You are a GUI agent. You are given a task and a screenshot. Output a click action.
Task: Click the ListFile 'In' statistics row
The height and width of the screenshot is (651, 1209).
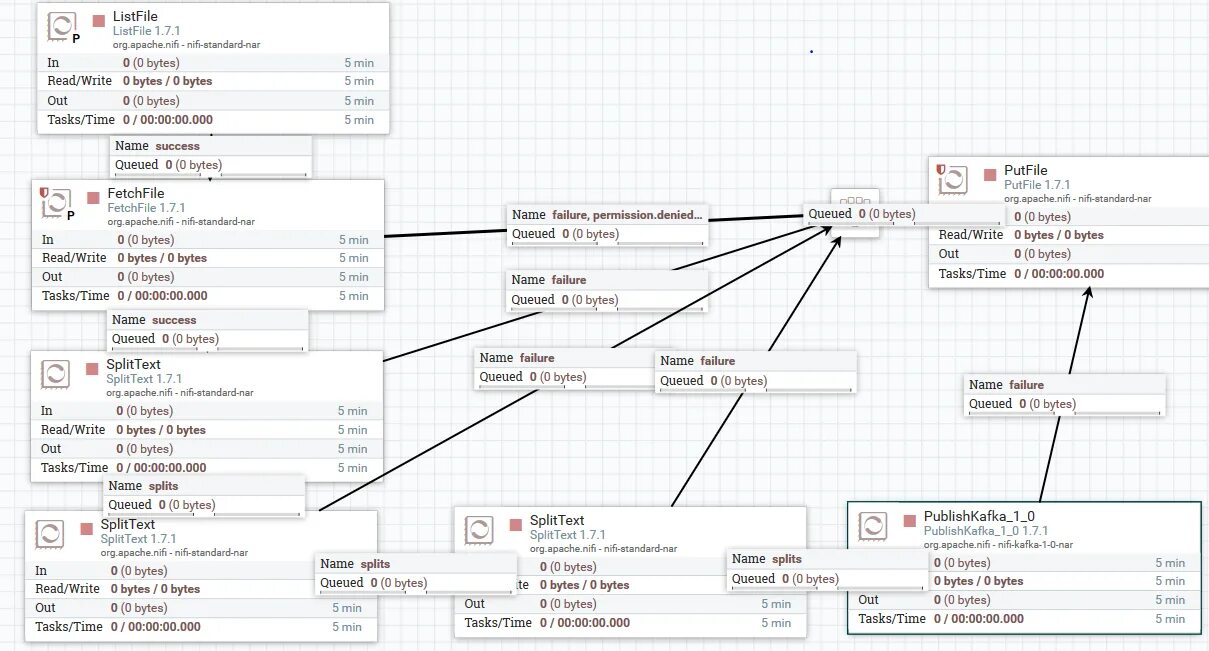pyautogui.click(x=211, y=62)
